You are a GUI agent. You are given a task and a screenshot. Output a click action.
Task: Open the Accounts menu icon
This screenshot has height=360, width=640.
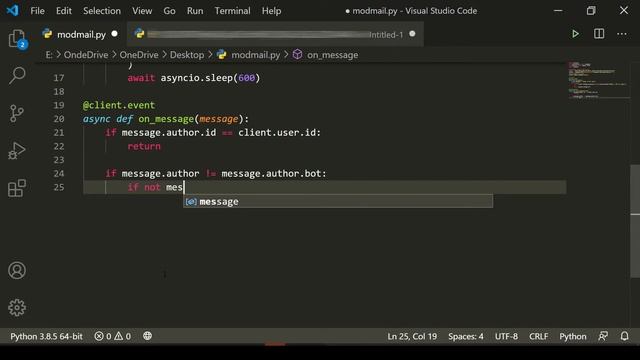point(17,270)
